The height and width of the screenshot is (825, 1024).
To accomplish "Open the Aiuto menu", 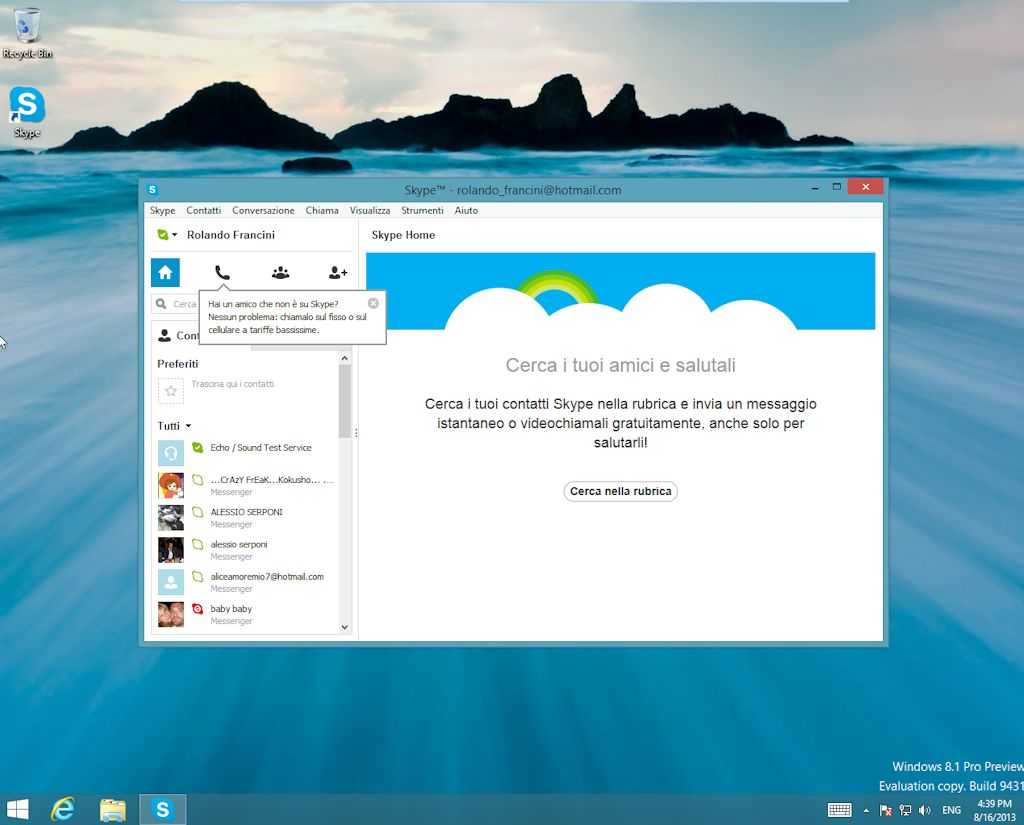I will 466,210.
